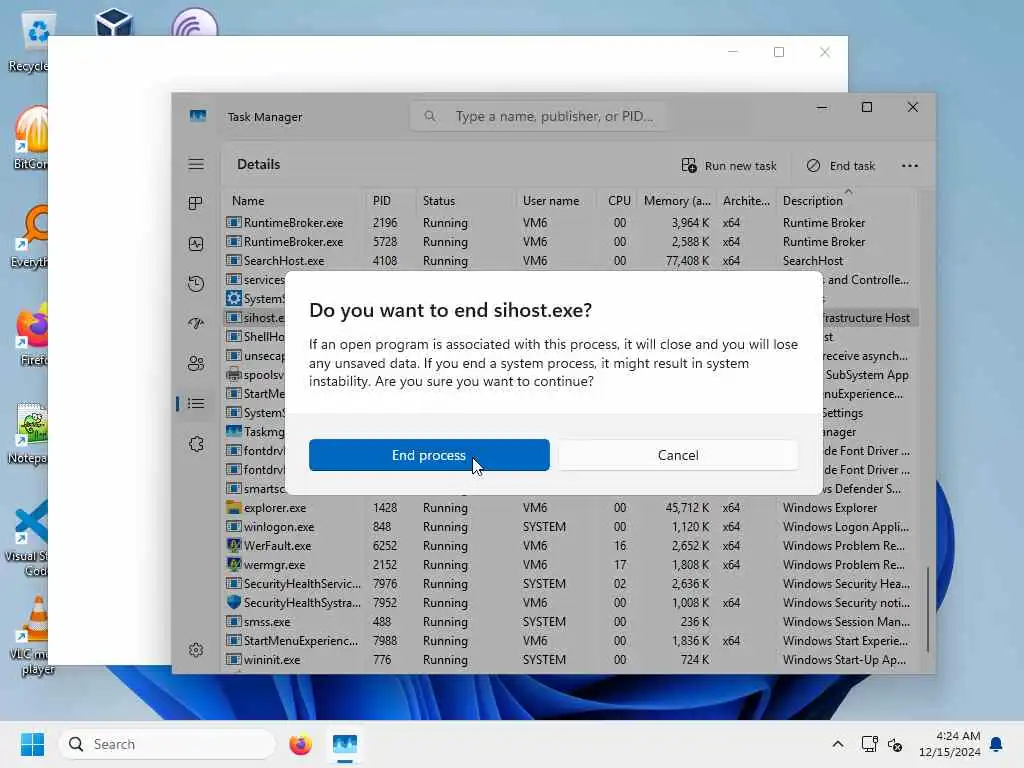Open the Services page in sidebar

coord(196,444)
